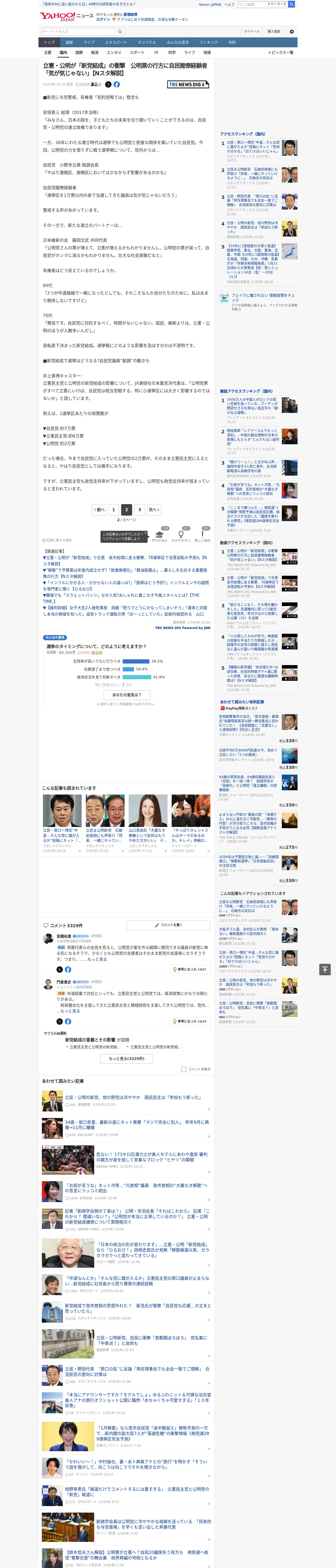The height and width of the screenshot is (1568, 336).
Task: Open 門倉貴史's profile avatar
Action: 48,984
